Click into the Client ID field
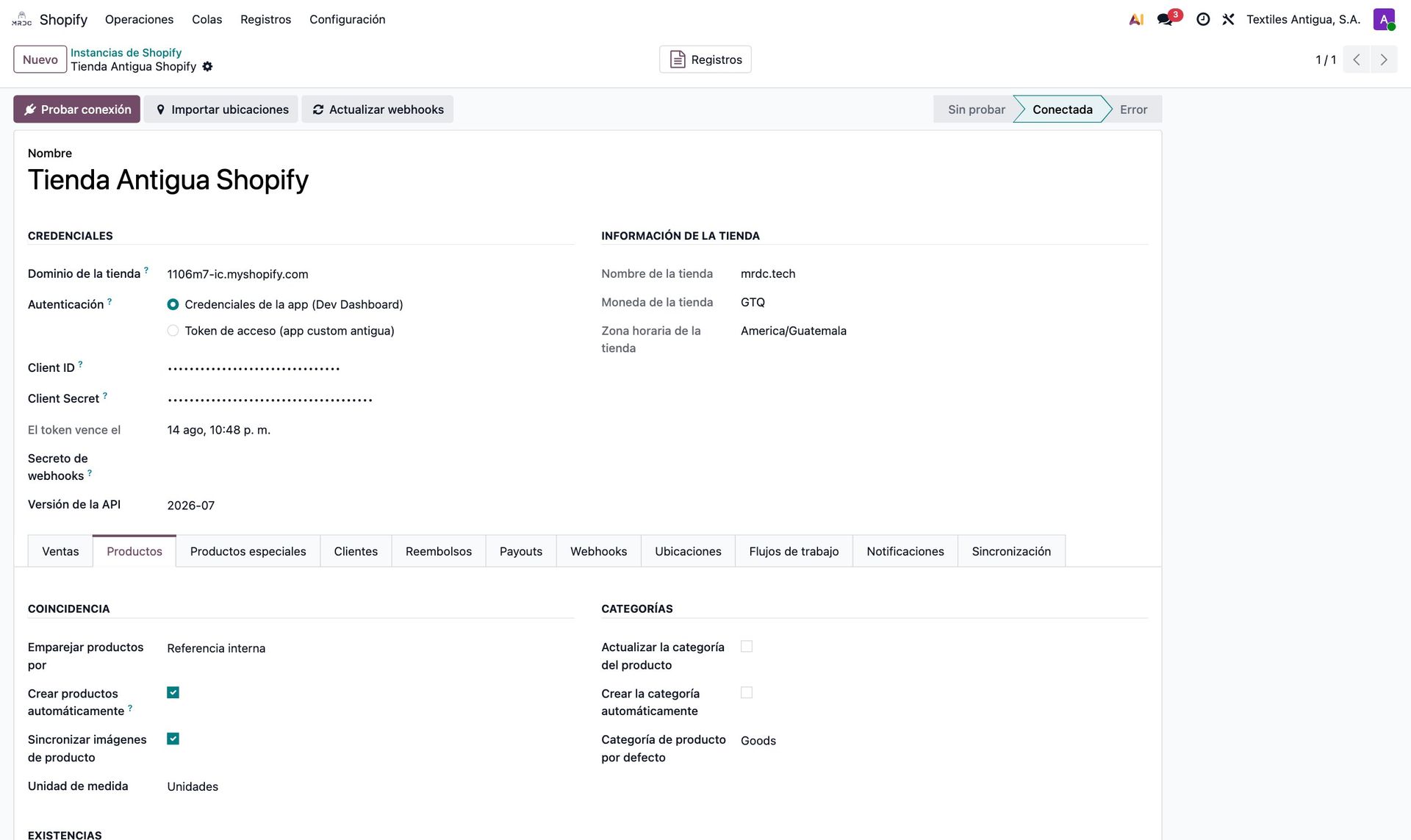 pos(370,368)
